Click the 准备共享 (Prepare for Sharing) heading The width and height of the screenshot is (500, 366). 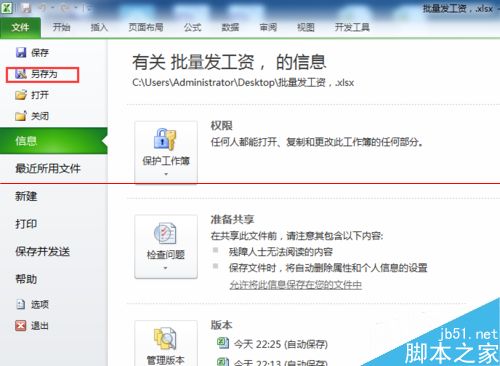pos(232,219)
